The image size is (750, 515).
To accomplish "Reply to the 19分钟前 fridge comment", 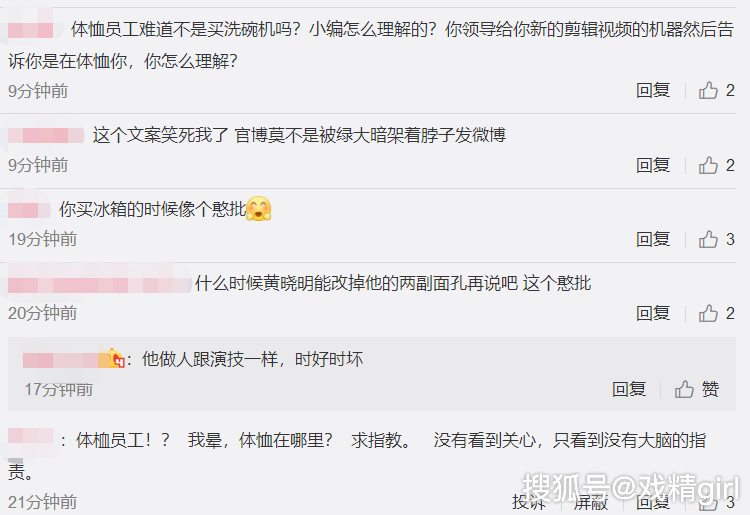I will [653, 239].
